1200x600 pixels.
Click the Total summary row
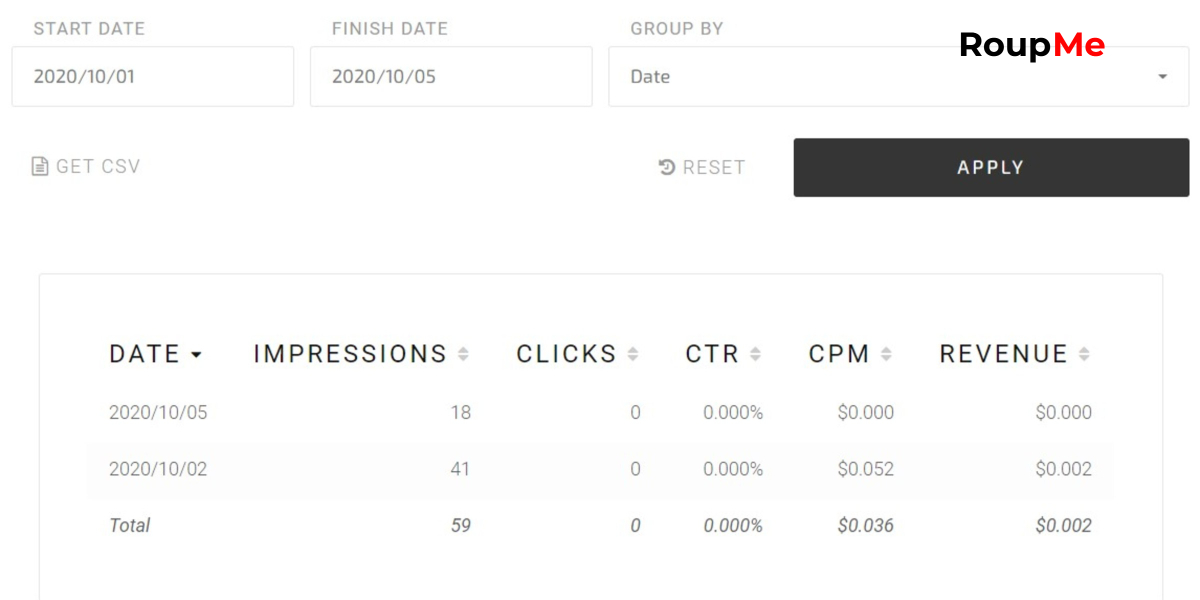click(600, 525)
